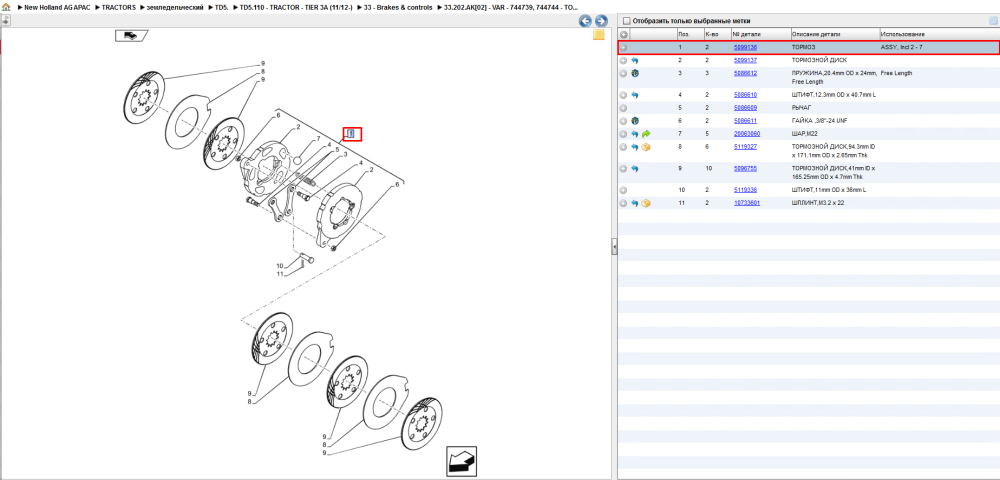Open the yellow note icon above the diagram
Image resolution: width=1000 pixels, height=480 pixels.
tap(599, 35)
